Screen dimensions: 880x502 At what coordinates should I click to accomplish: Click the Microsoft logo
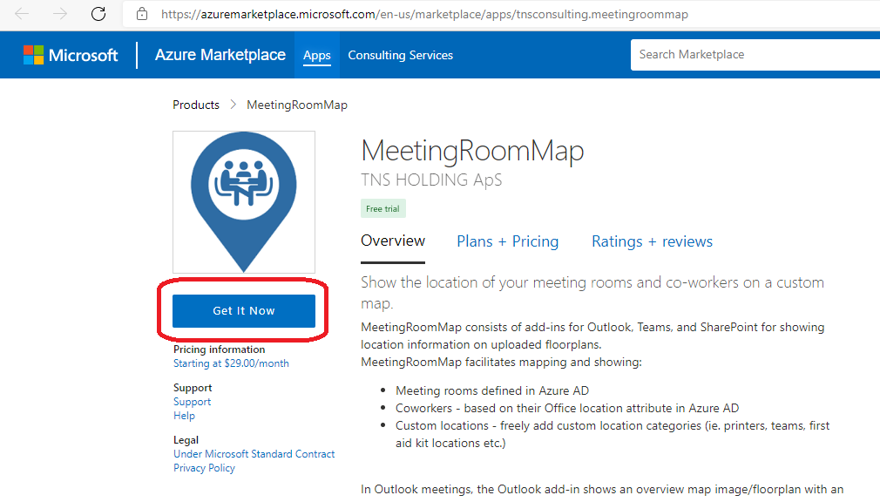tap(70, 55)
